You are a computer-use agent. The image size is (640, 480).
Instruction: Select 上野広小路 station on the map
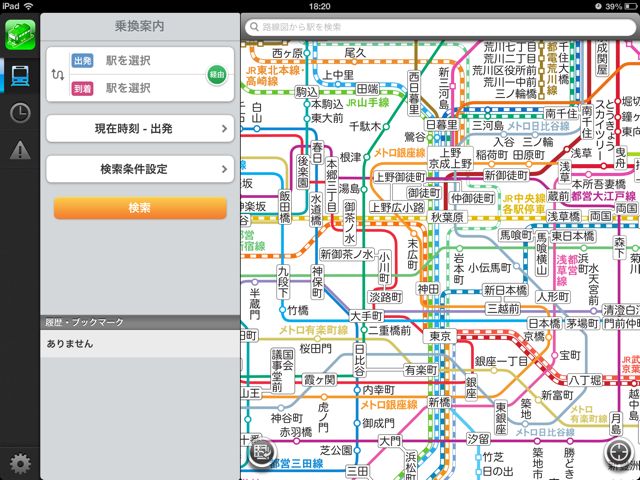pos(397,207)
